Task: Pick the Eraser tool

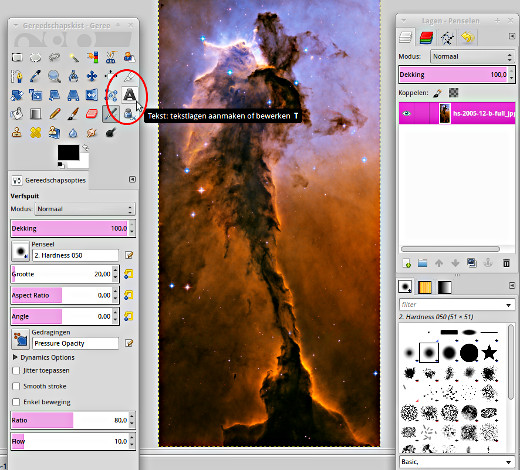Action: pos(92,114)
